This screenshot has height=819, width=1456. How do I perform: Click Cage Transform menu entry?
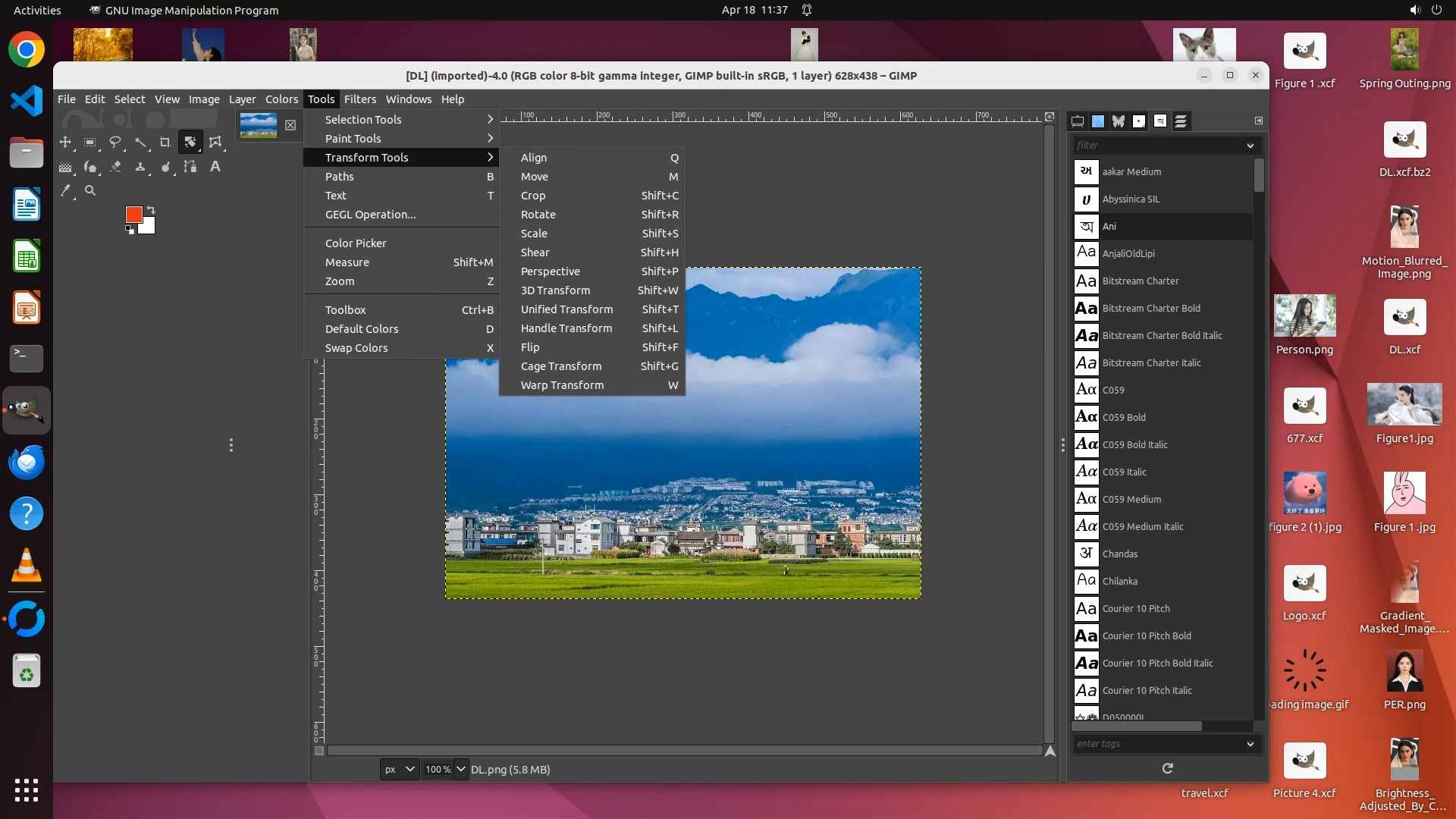click(560, 366)
